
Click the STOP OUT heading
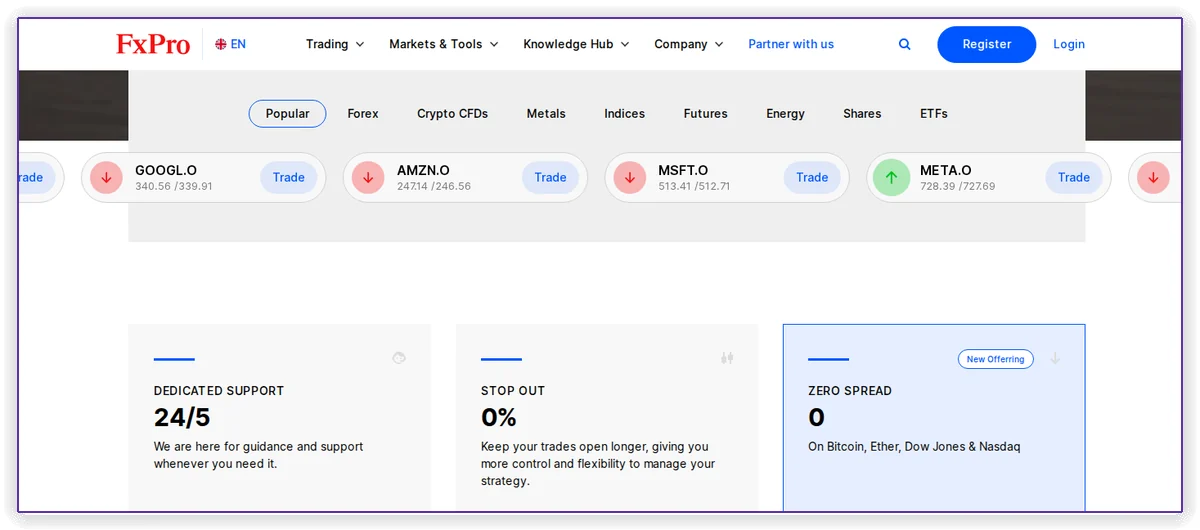point(513,391)
